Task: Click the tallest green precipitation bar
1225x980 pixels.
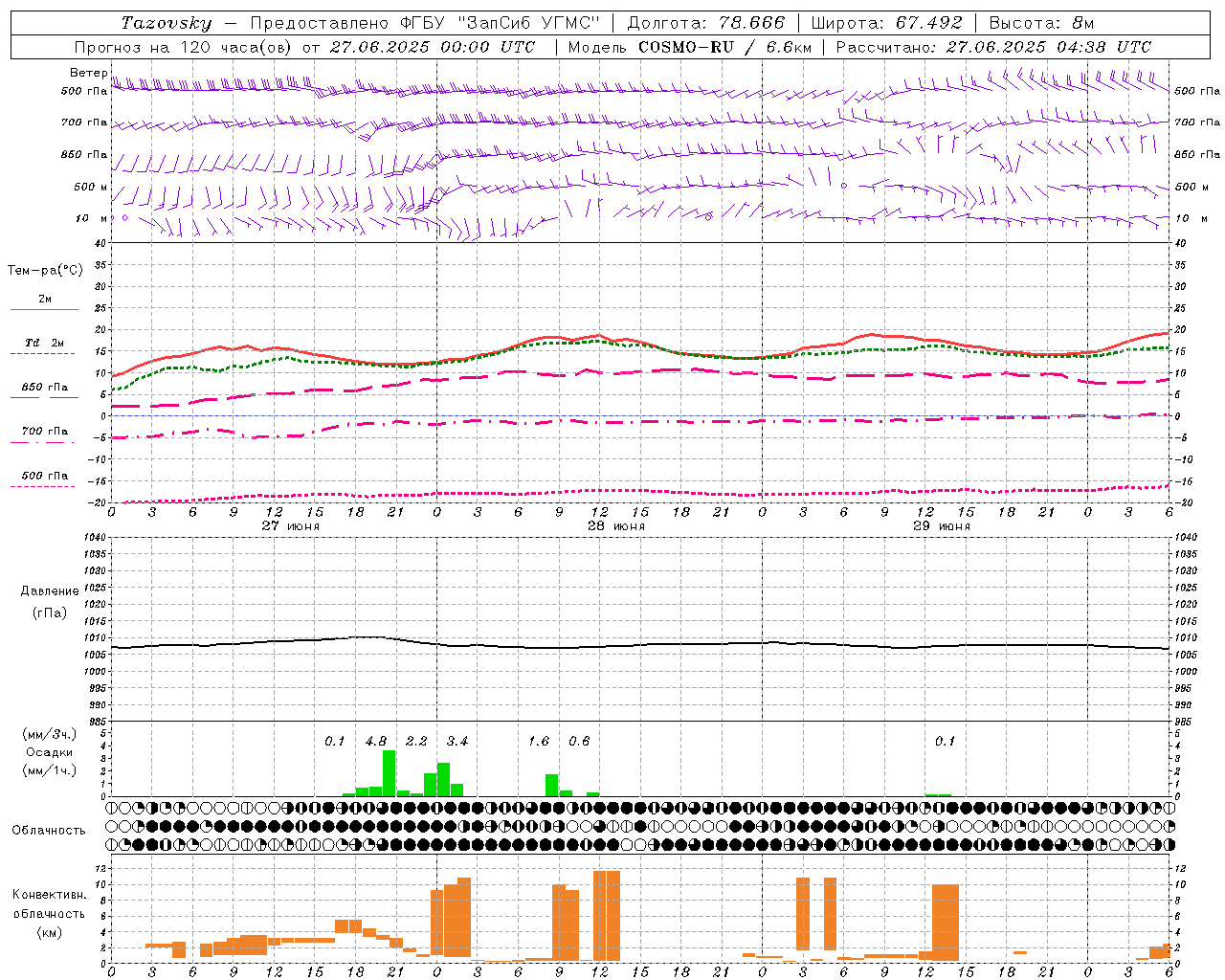Action: [390, 773]
